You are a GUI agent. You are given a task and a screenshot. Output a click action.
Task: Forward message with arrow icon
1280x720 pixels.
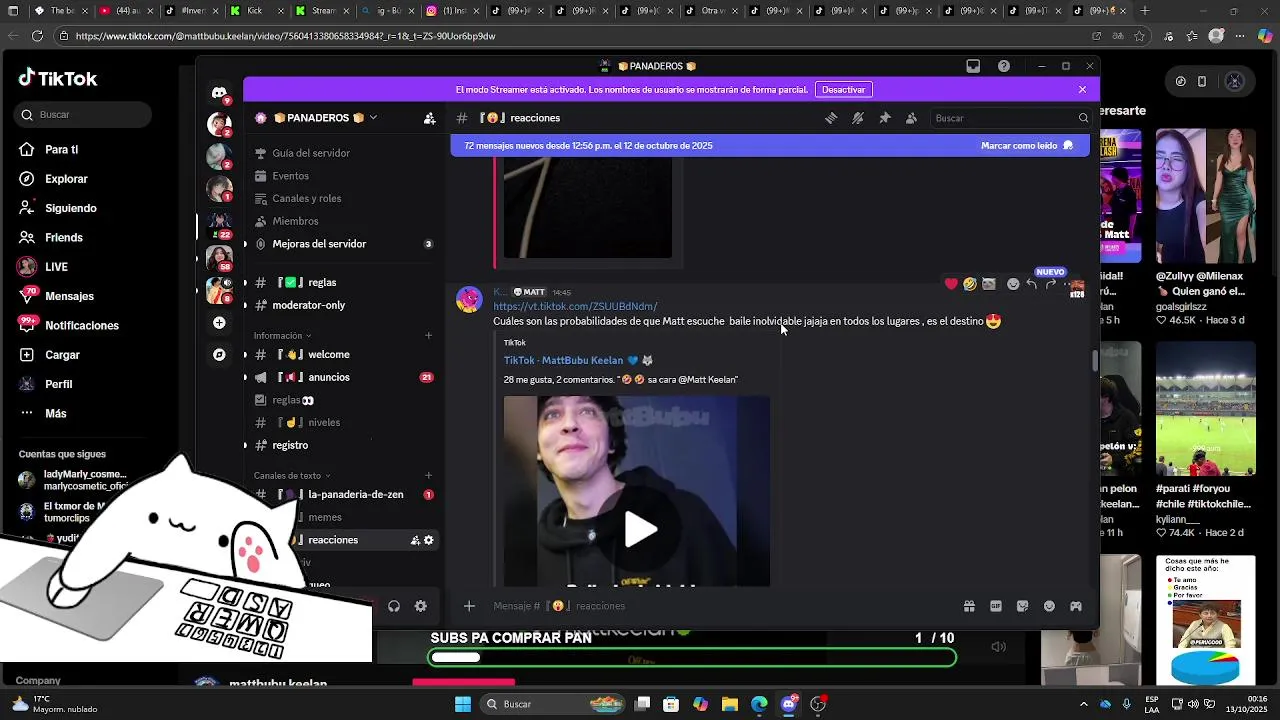tap(1051, 284)
